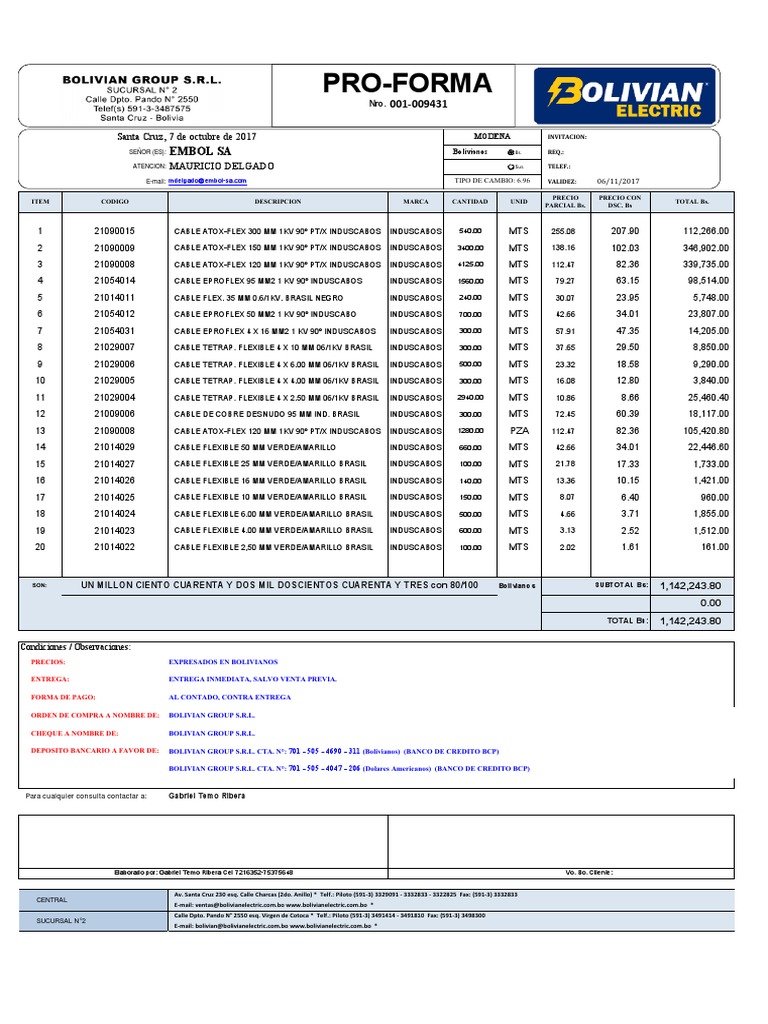Click the TOTAL Bs. column header

pos(692,202)
